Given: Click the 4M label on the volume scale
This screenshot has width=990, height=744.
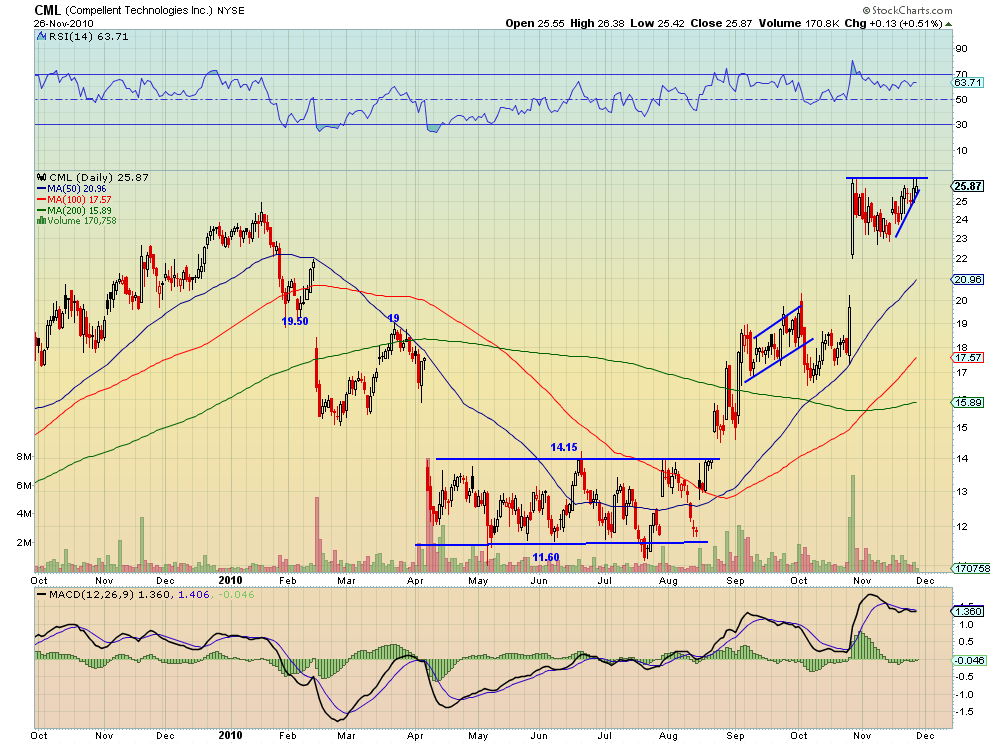Looking at the screenshot, I should coord(24,513).
